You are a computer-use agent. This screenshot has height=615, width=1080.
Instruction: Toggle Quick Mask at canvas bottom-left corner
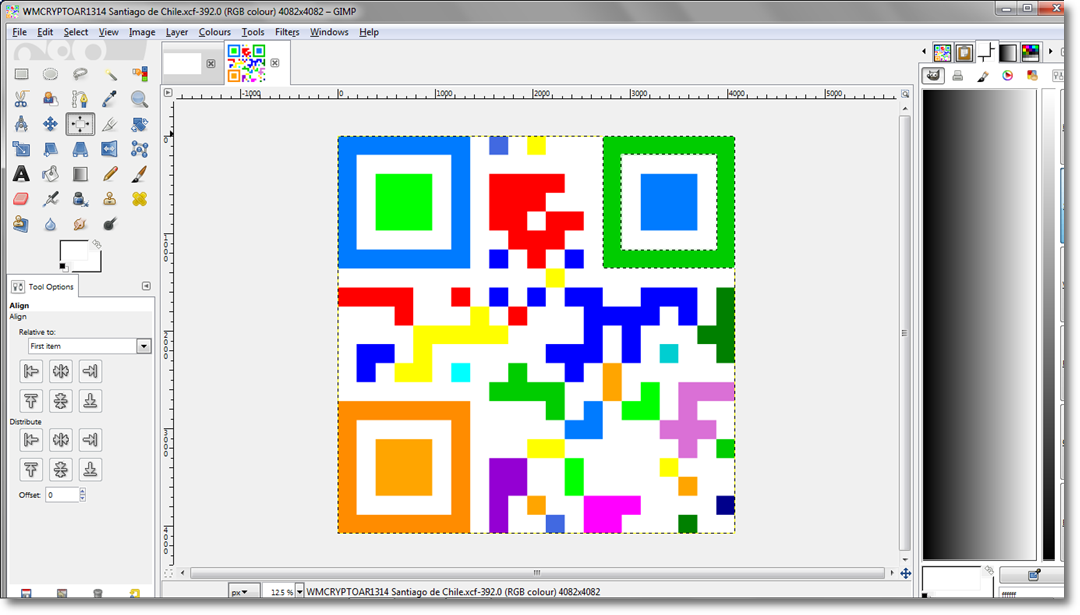168,573
